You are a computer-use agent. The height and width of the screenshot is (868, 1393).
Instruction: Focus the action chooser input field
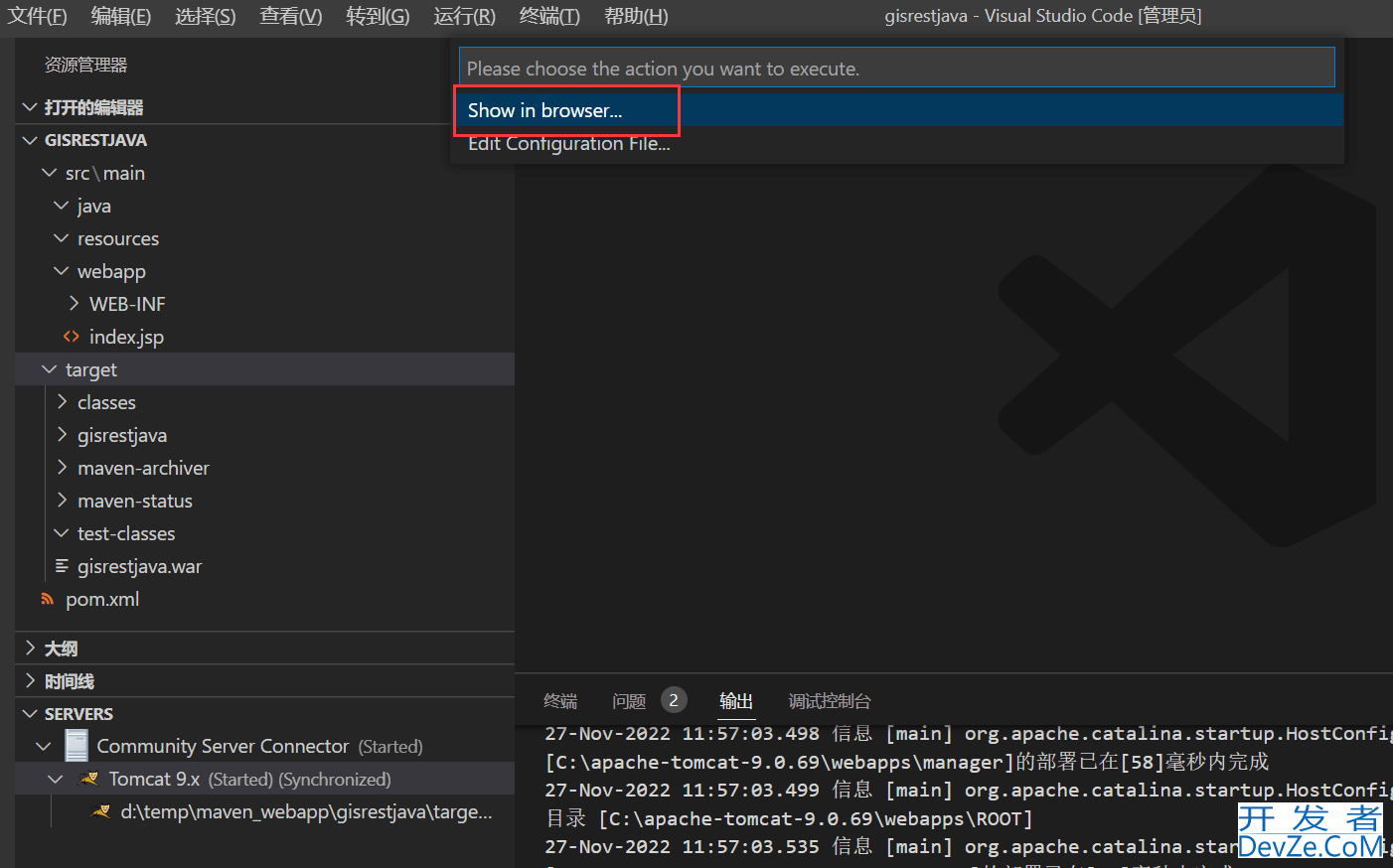(x=897, y=69)
